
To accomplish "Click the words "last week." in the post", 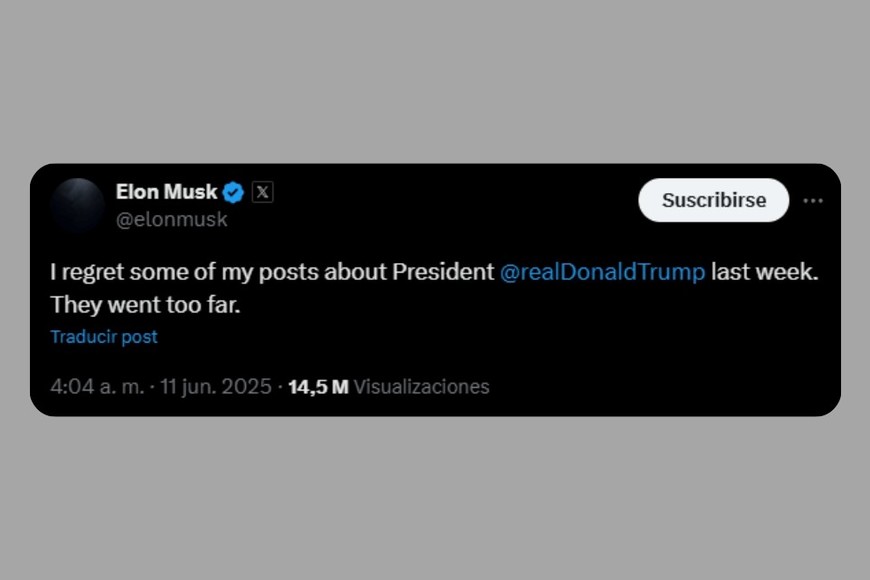I will tap(764, 272).
